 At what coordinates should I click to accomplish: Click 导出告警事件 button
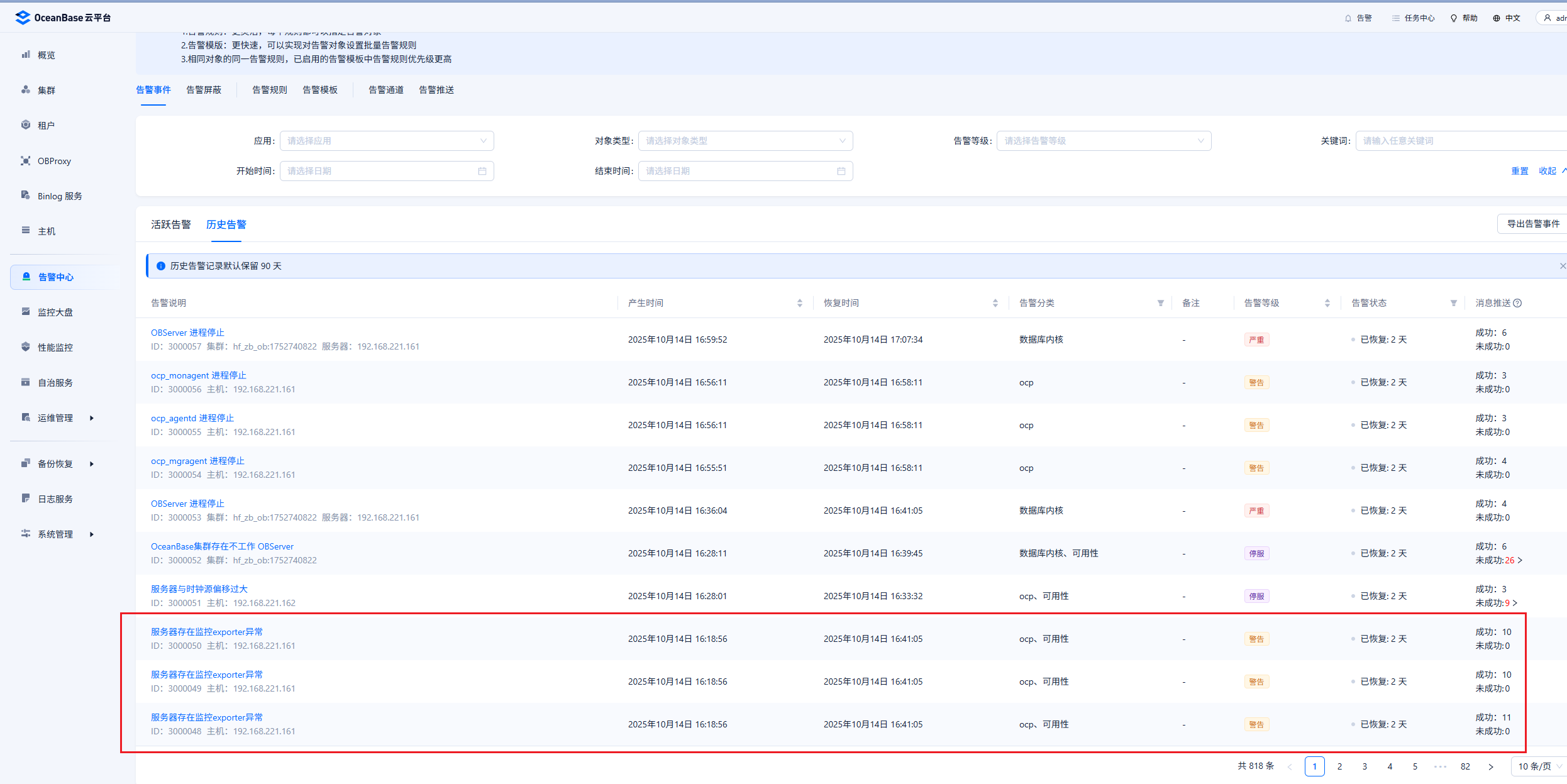pyautogui.click(x=1532, y=224)
